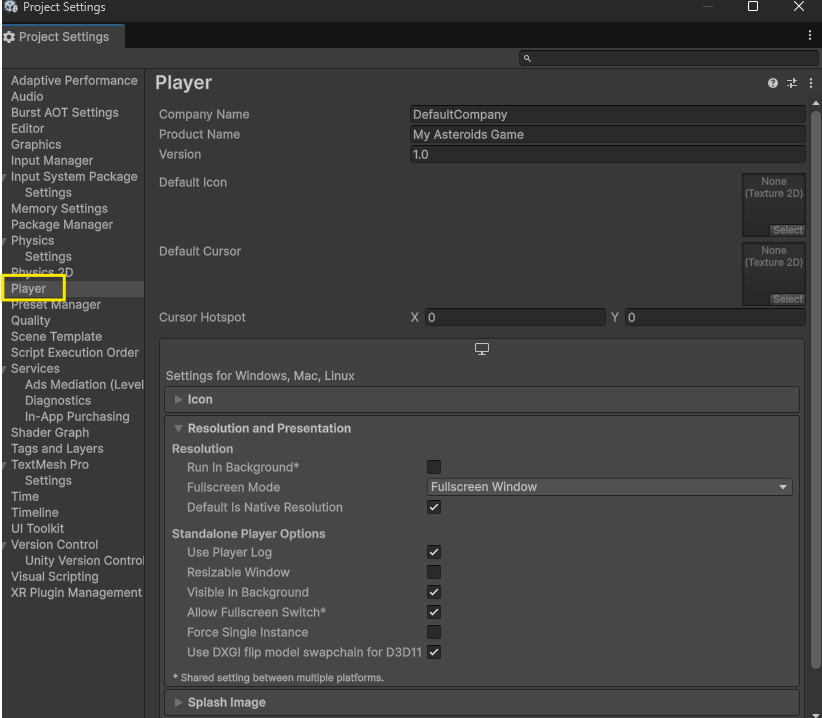Open Graphics settings category
This screenshot has width=822, height=718.
coord(36,145)
